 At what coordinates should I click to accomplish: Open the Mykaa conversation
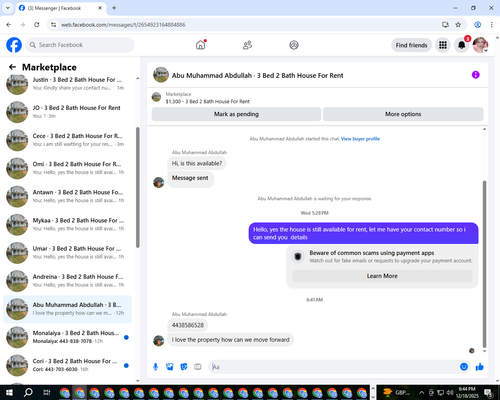68,225
